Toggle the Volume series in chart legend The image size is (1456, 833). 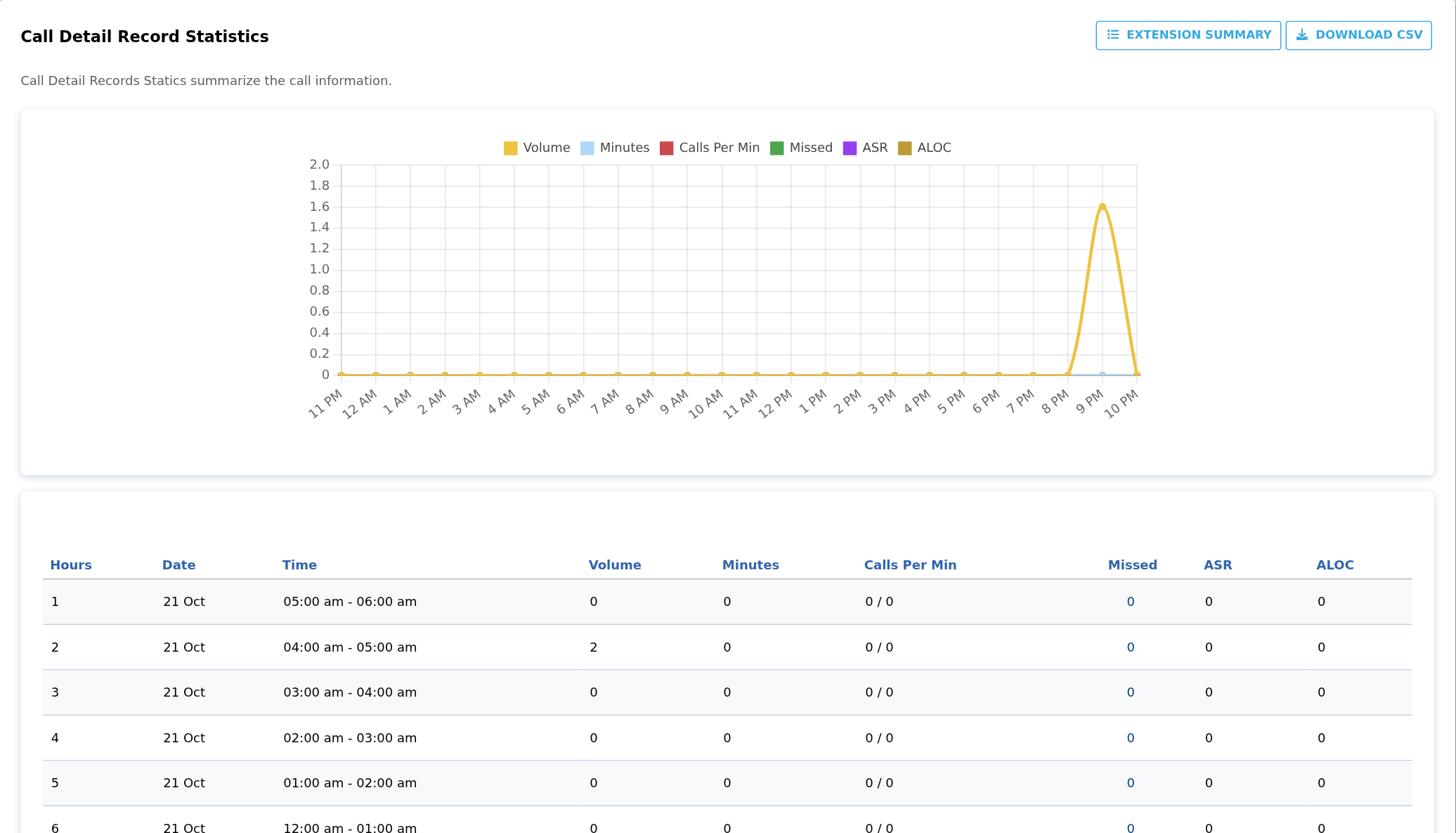tap(537, 148)
